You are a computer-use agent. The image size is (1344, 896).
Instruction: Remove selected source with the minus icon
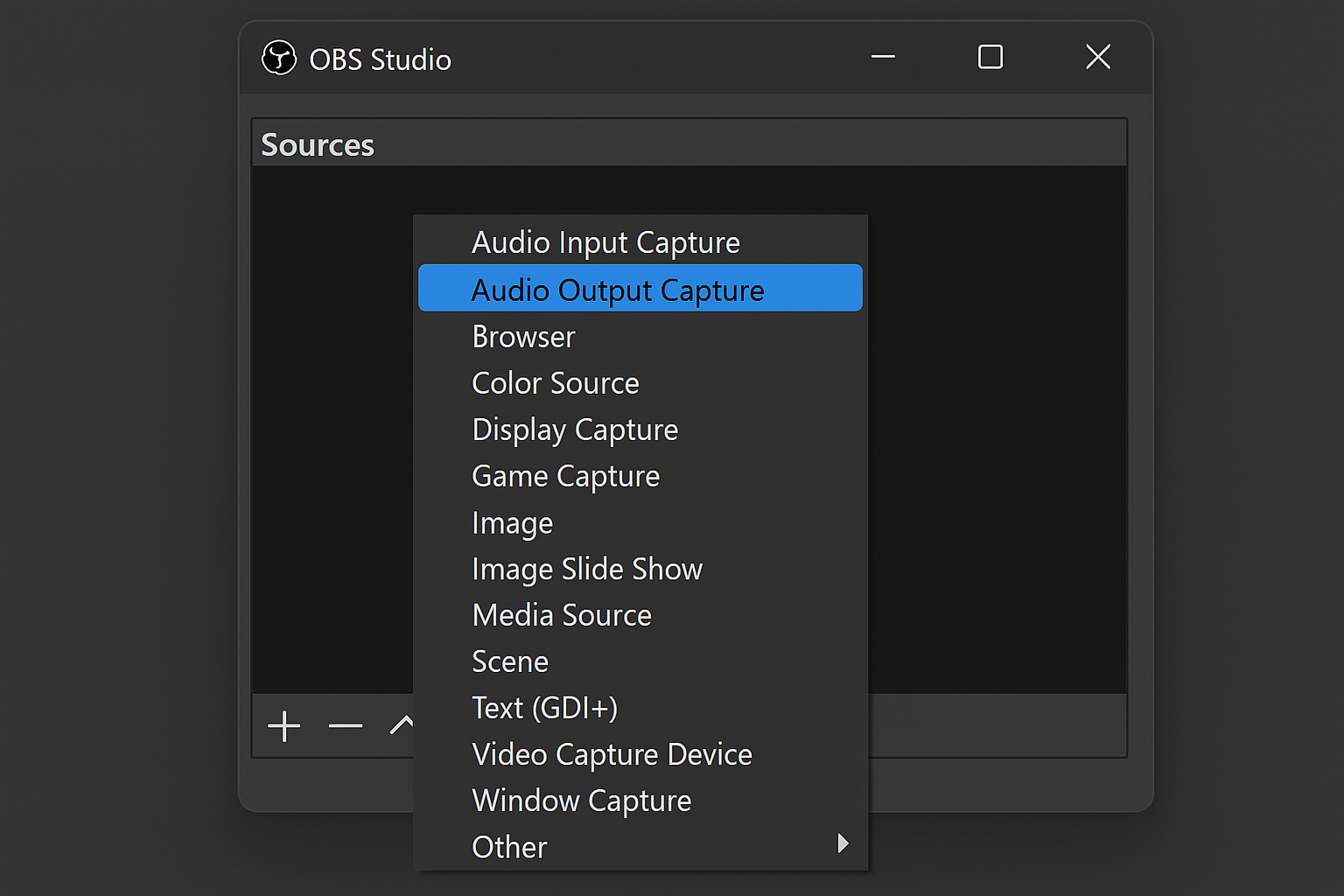click(345, 726)
